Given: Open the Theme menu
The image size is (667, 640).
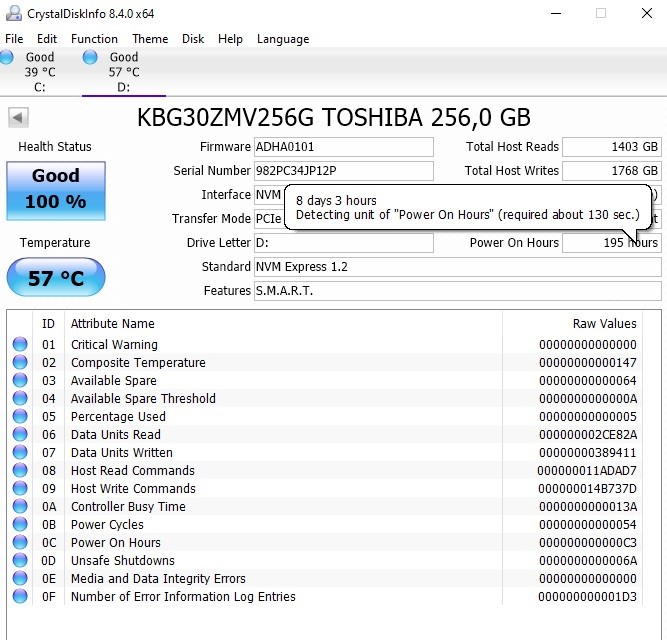Looking at the screenshot, I should coord(150,39).
